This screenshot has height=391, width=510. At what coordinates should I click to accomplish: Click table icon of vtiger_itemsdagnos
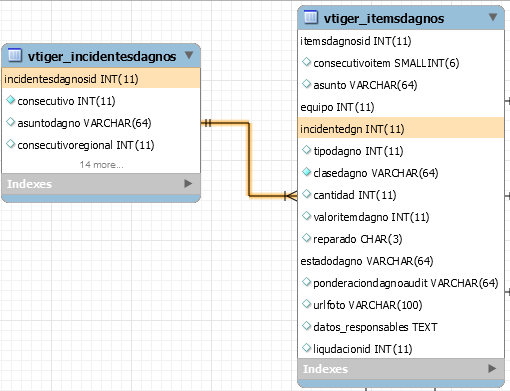(x=311, y=17)
